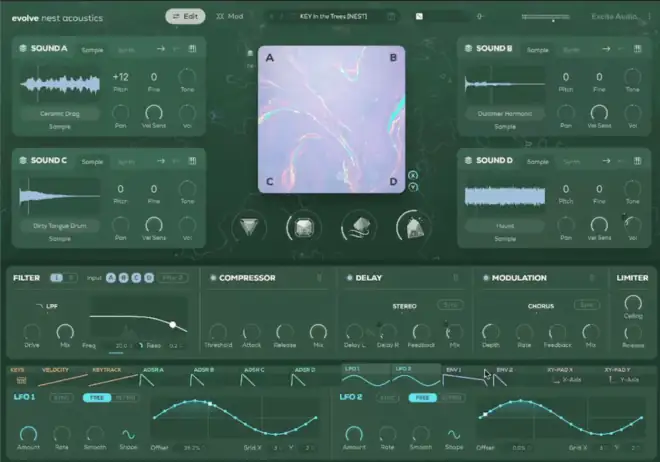
Task: Click the center XY pad artwork
Action: pyautogui.click(x=332, y=119)
